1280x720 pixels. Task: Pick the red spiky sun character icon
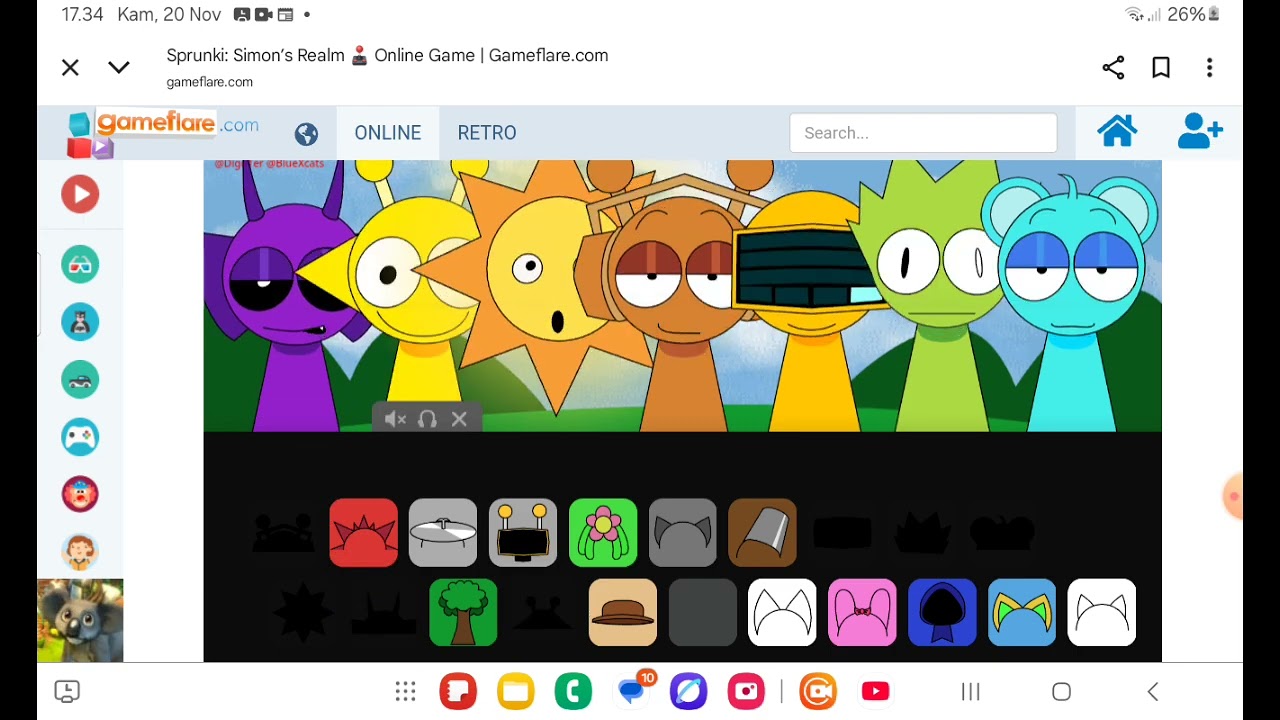coord(363,533)
